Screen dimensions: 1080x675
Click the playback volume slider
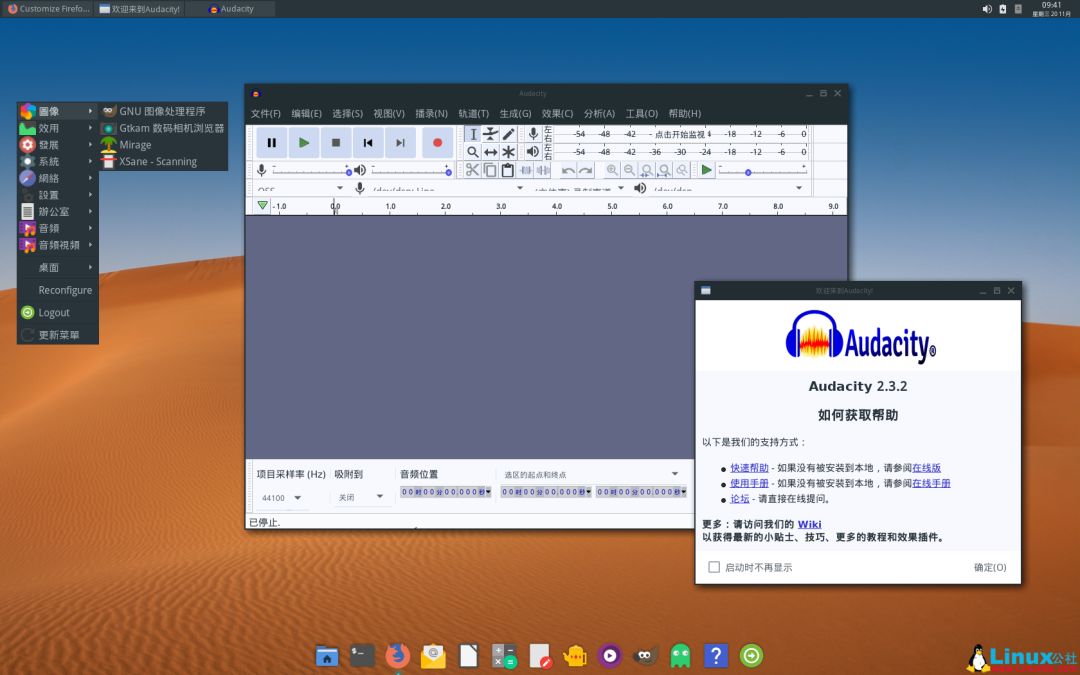(410, 171)
